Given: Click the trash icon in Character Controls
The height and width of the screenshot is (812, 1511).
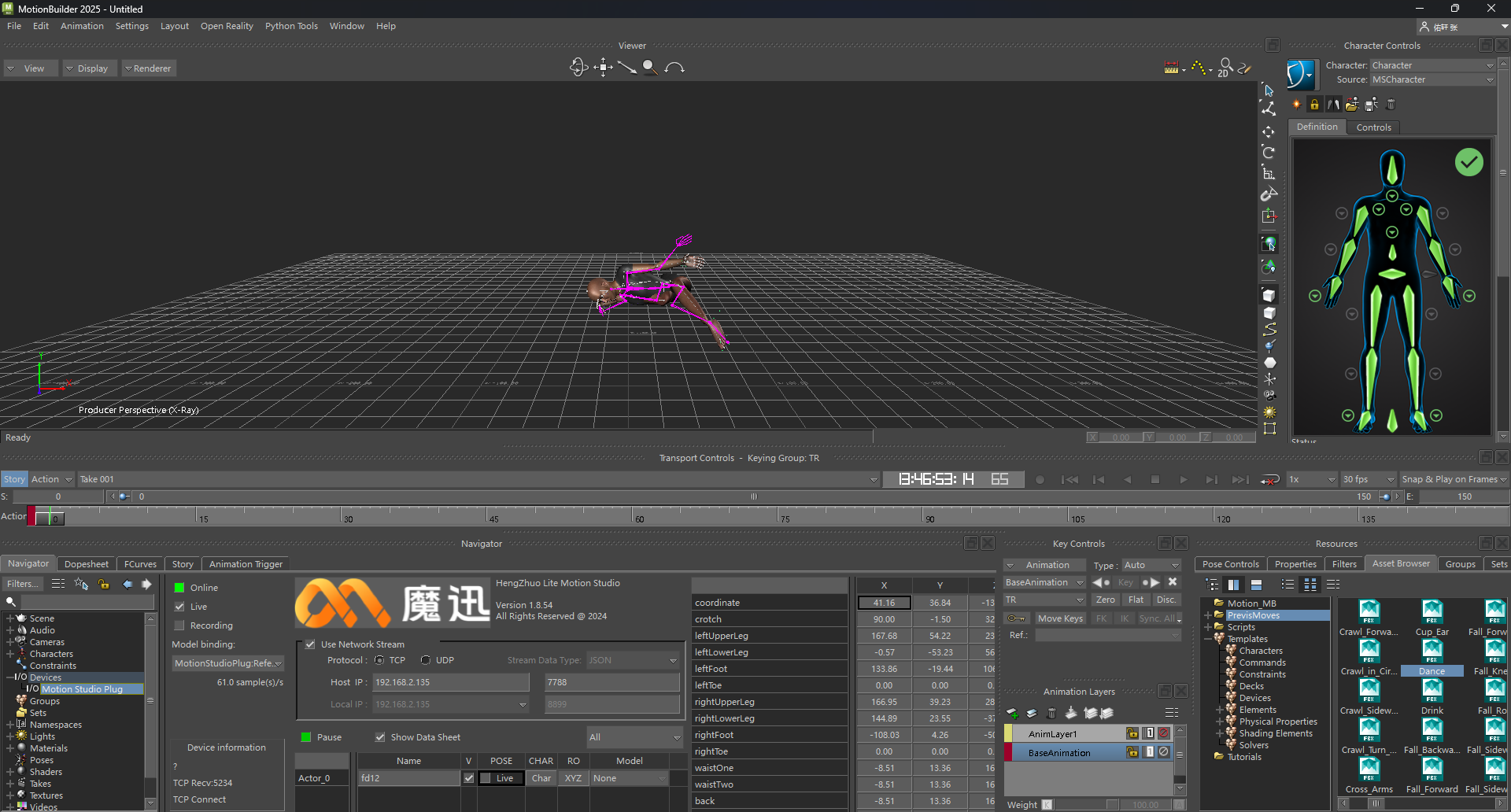Looking at the screenshot, I should coord(1391,105).
